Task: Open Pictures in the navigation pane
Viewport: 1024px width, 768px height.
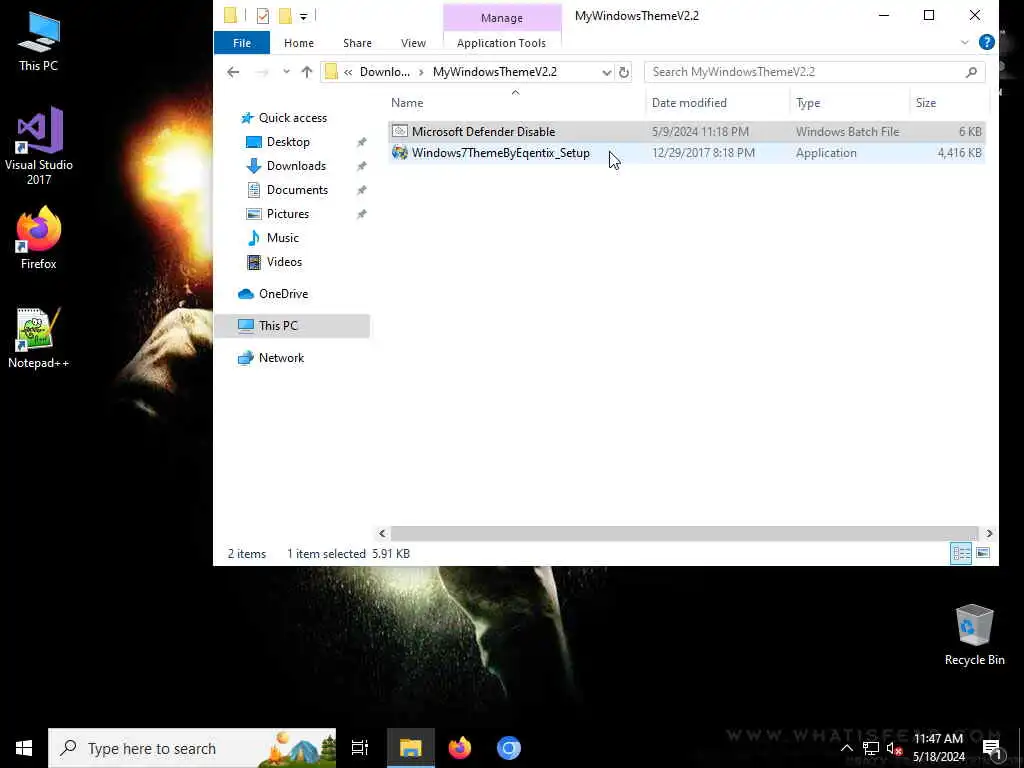Action: (x=287, y=214)
